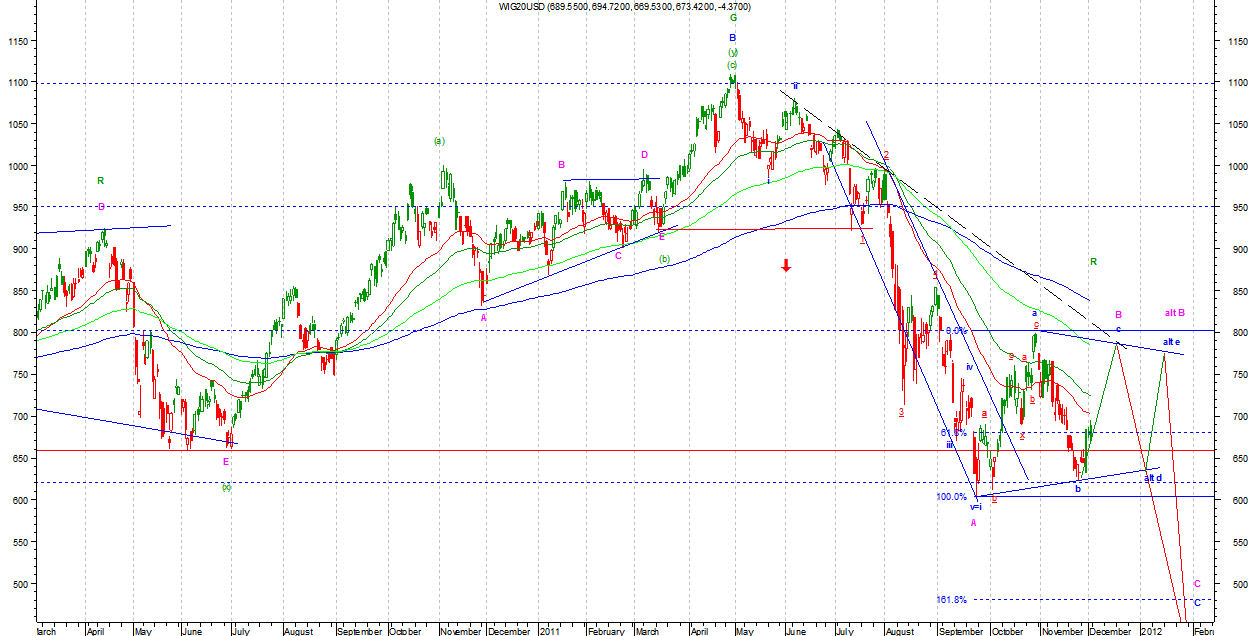The image size is (1250, 636).
Task: Click the green '(a)' wave label
Action: (439, 141)
